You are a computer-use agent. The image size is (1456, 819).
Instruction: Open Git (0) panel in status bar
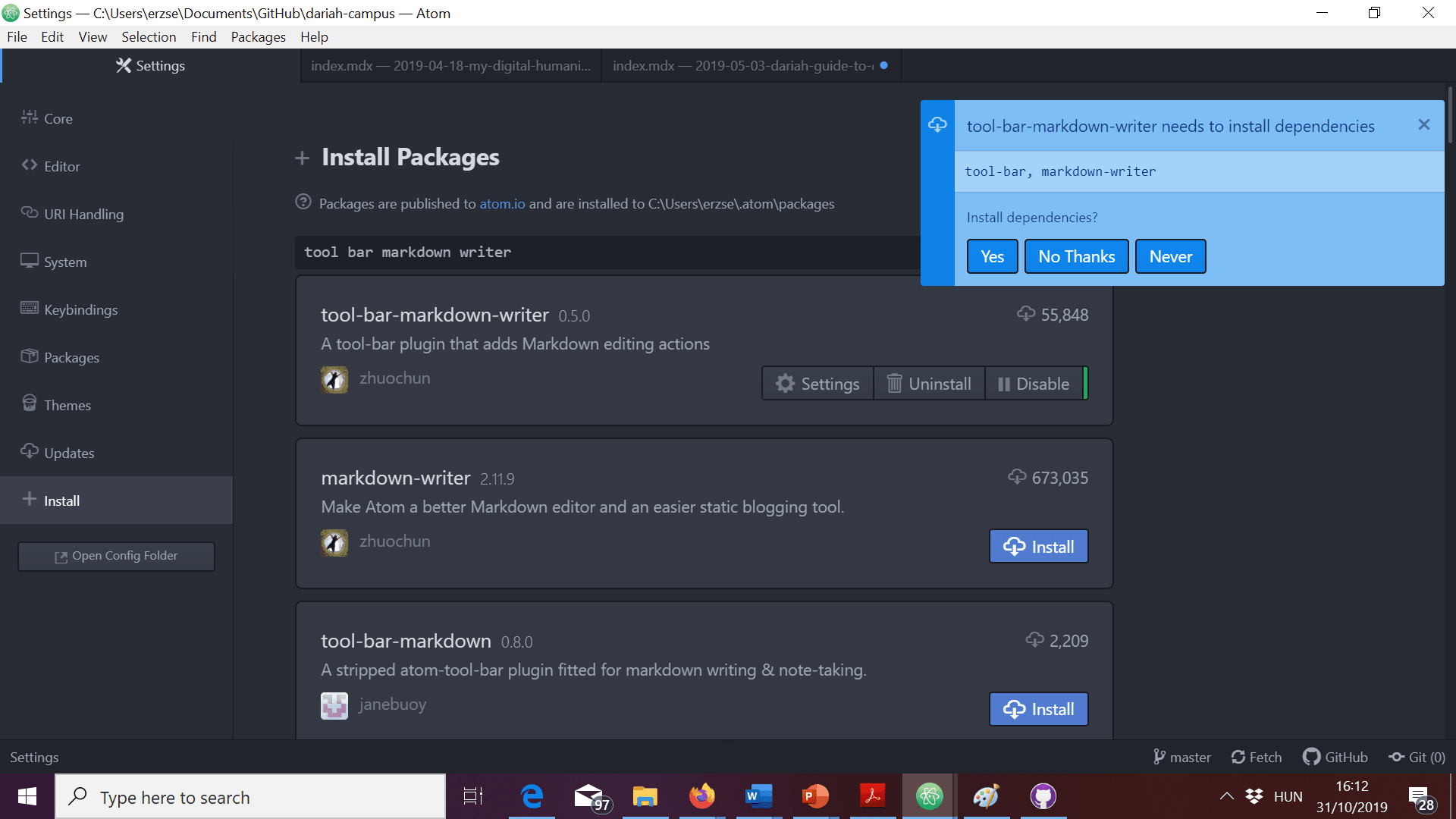click(1417, 757)
